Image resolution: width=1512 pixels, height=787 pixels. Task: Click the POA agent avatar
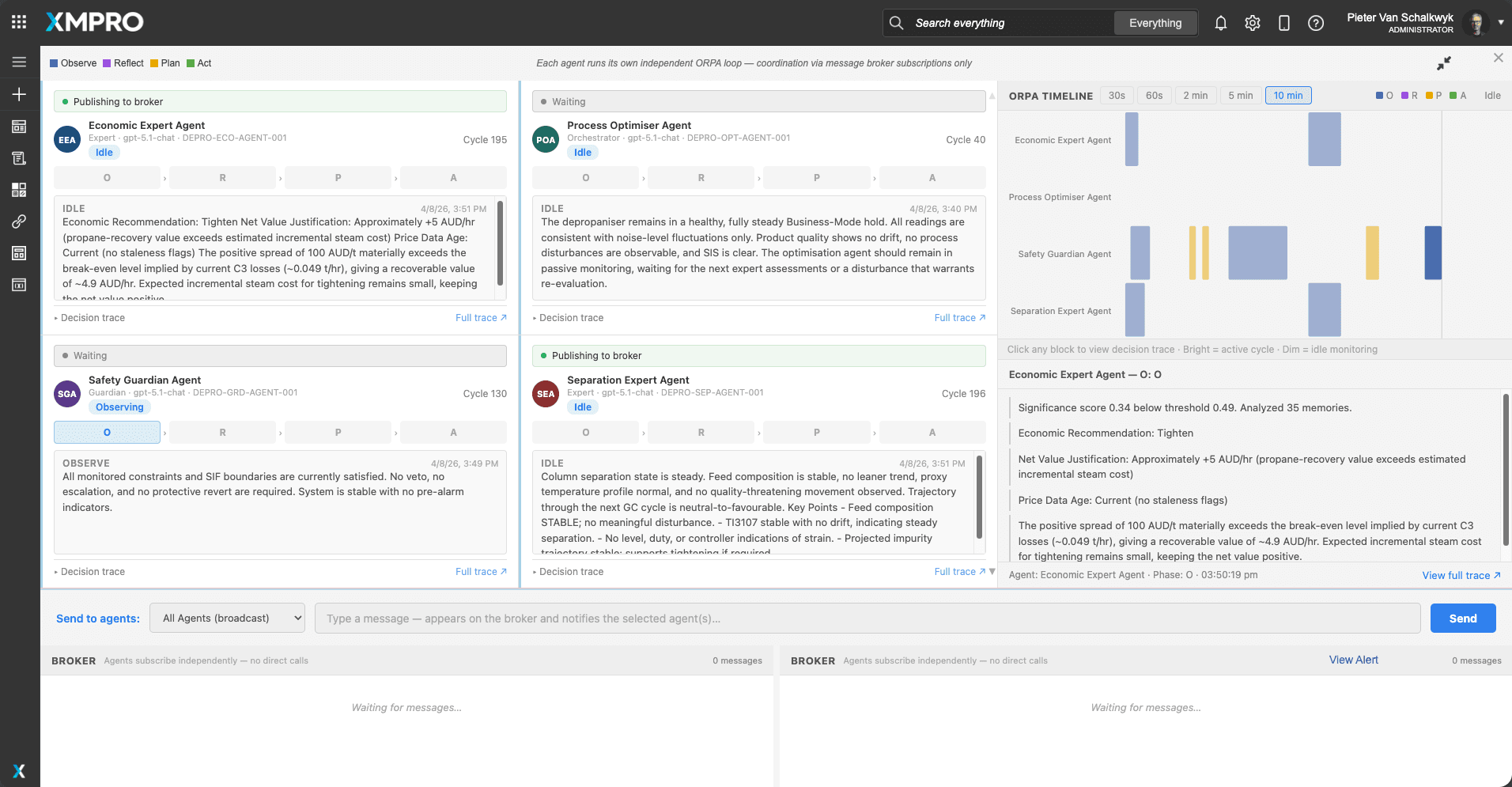point(546,140)
